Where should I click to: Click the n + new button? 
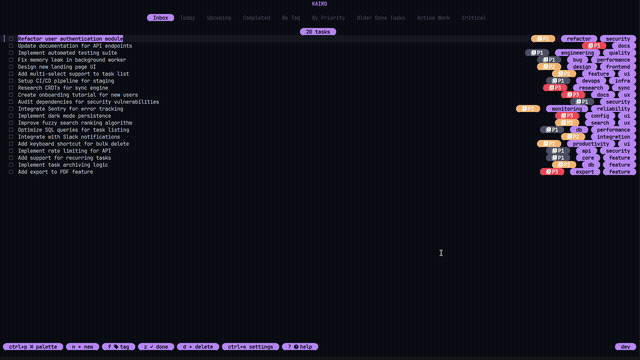point(82,347)
